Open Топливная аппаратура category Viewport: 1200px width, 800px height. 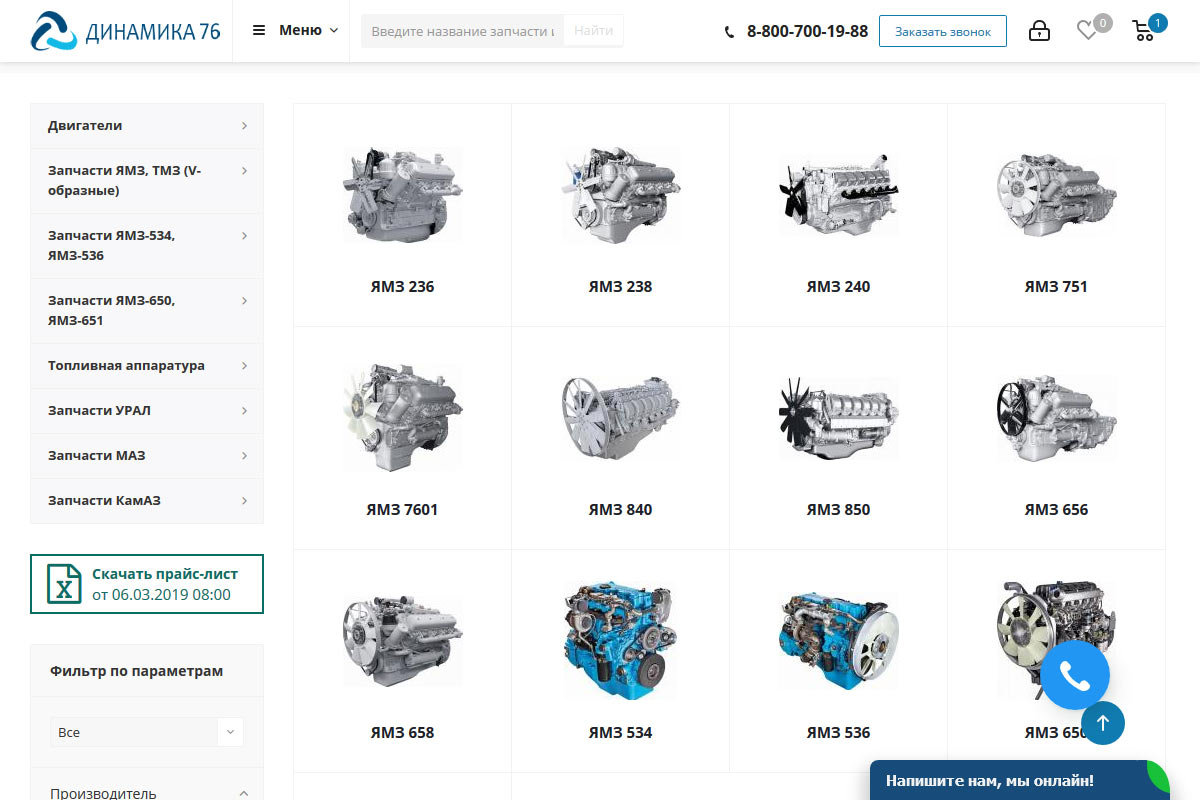[x=126, y=366]
